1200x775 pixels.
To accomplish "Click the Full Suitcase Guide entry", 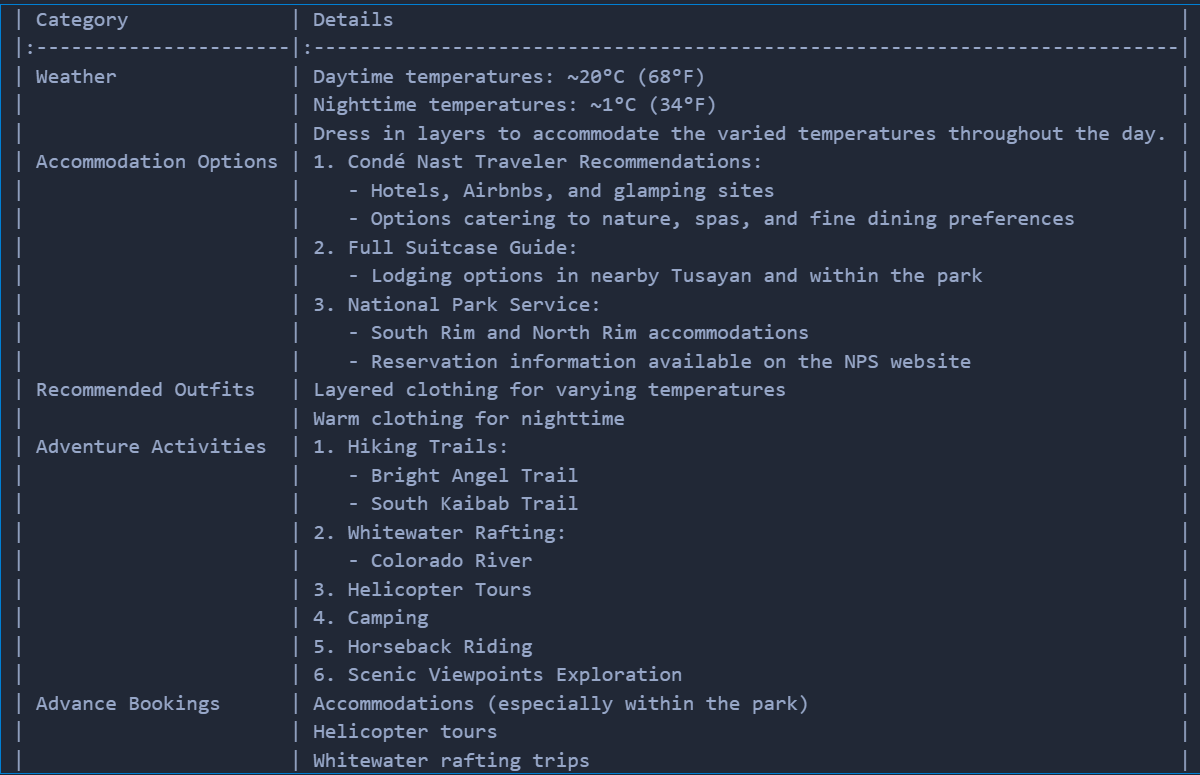I will (x=445, y=247).
